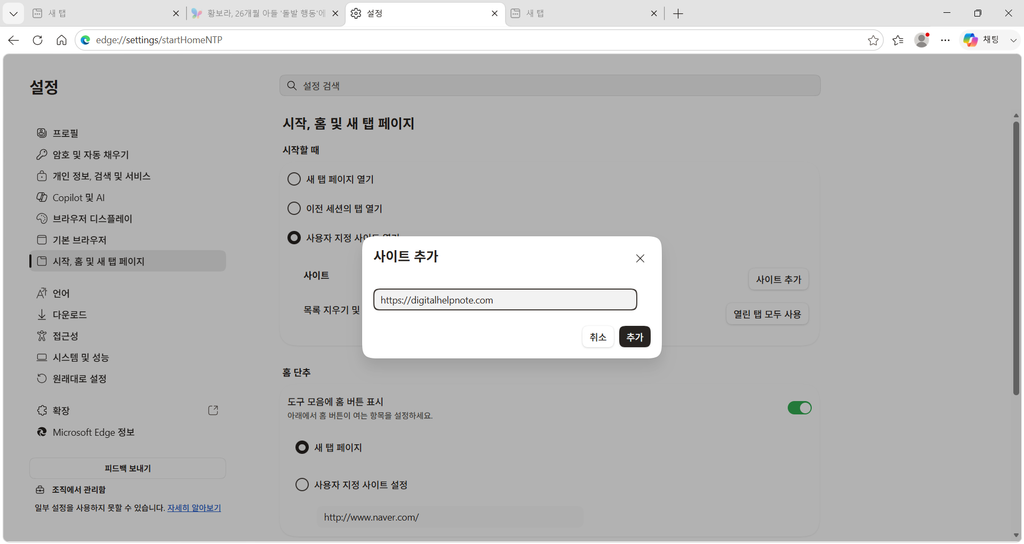Confirm with the 추가 button in dialog

[635, 337]
